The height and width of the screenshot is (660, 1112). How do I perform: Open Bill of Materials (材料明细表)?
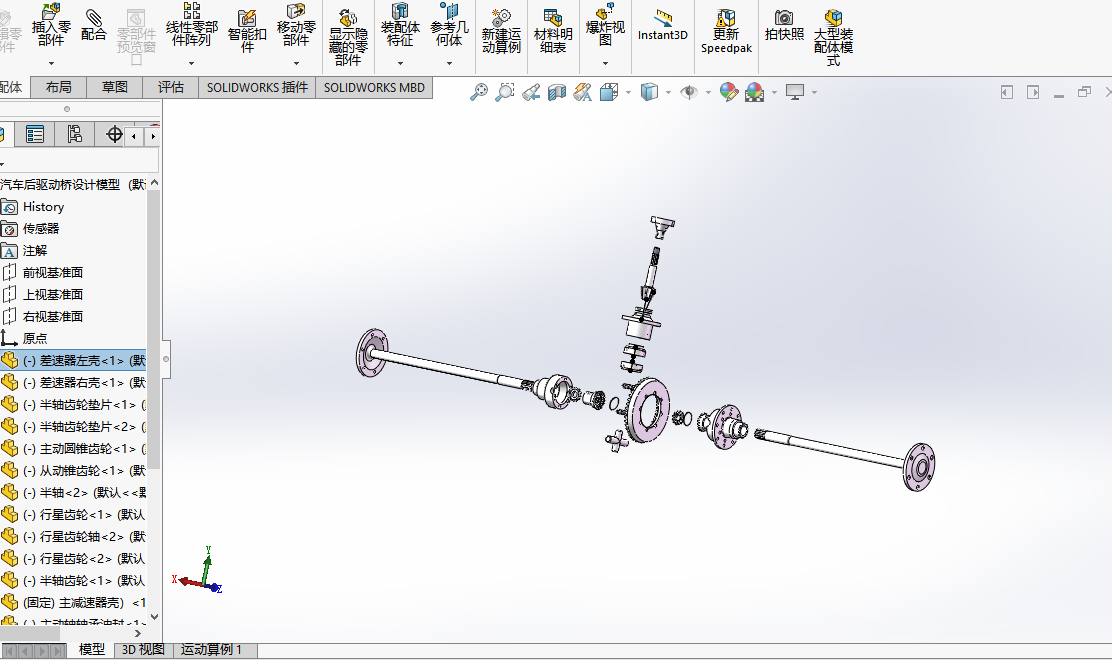click(x=553, y=31)
